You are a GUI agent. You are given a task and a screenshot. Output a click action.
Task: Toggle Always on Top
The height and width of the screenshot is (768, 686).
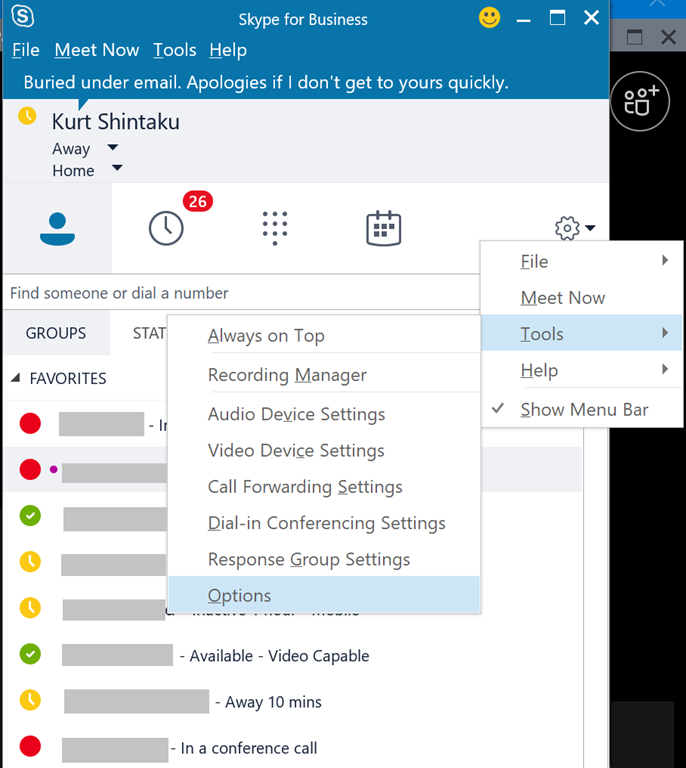pyautogui.click(x=266, y=336)
